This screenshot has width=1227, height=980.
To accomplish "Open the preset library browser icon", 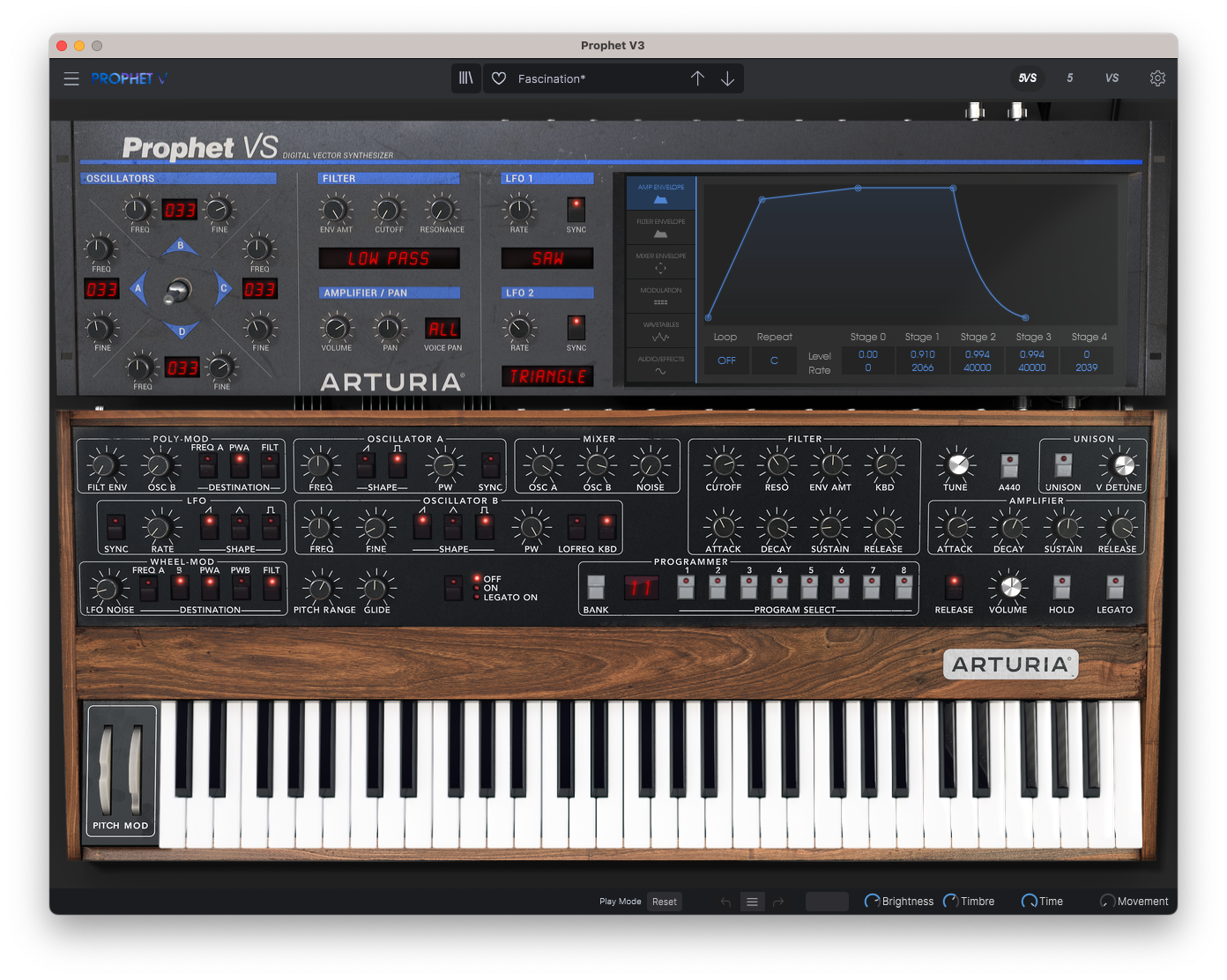I will click(466, 78).
